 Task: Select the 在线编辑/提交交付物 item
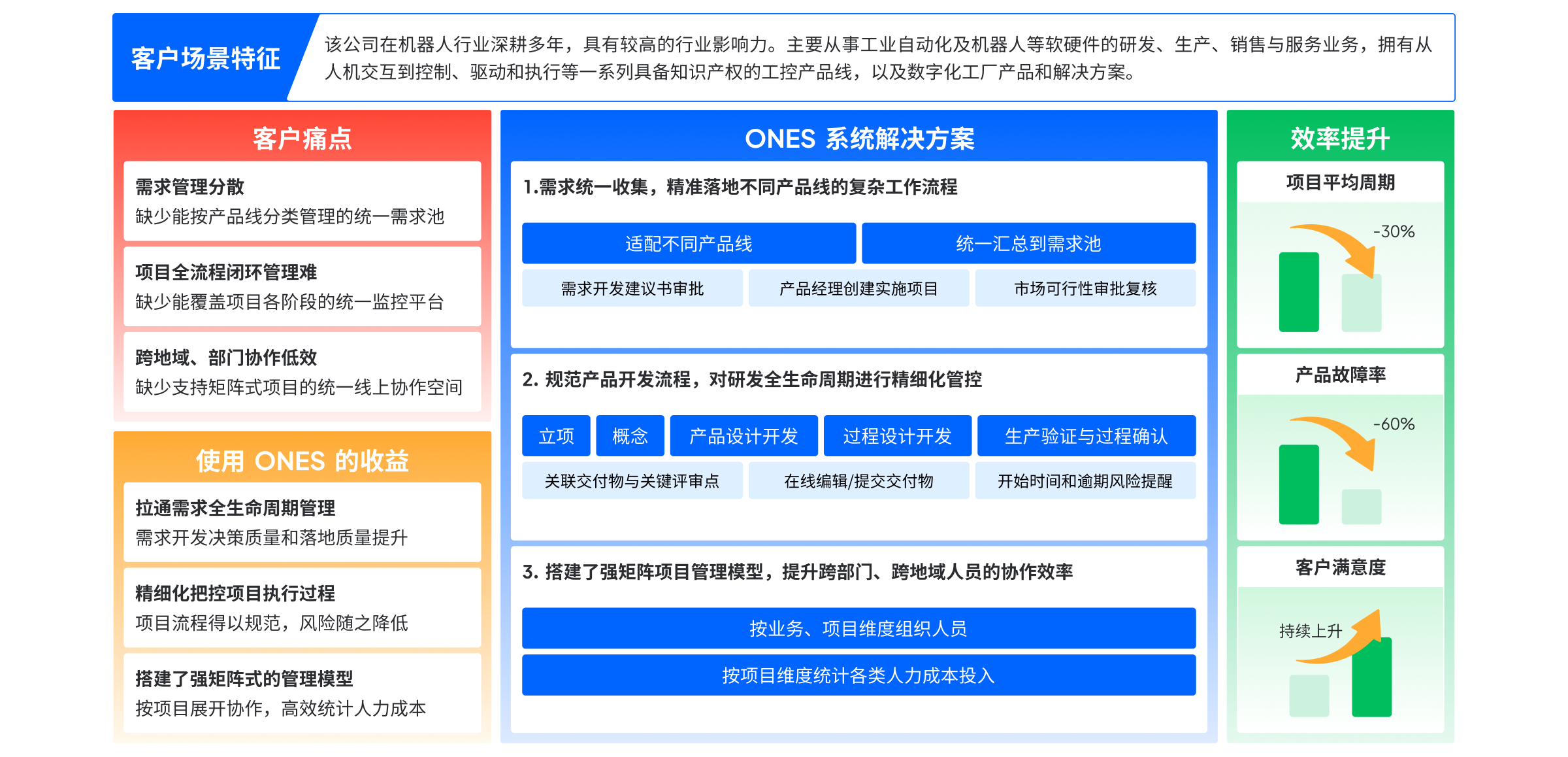pyautogui.click(x=859, y=480)
